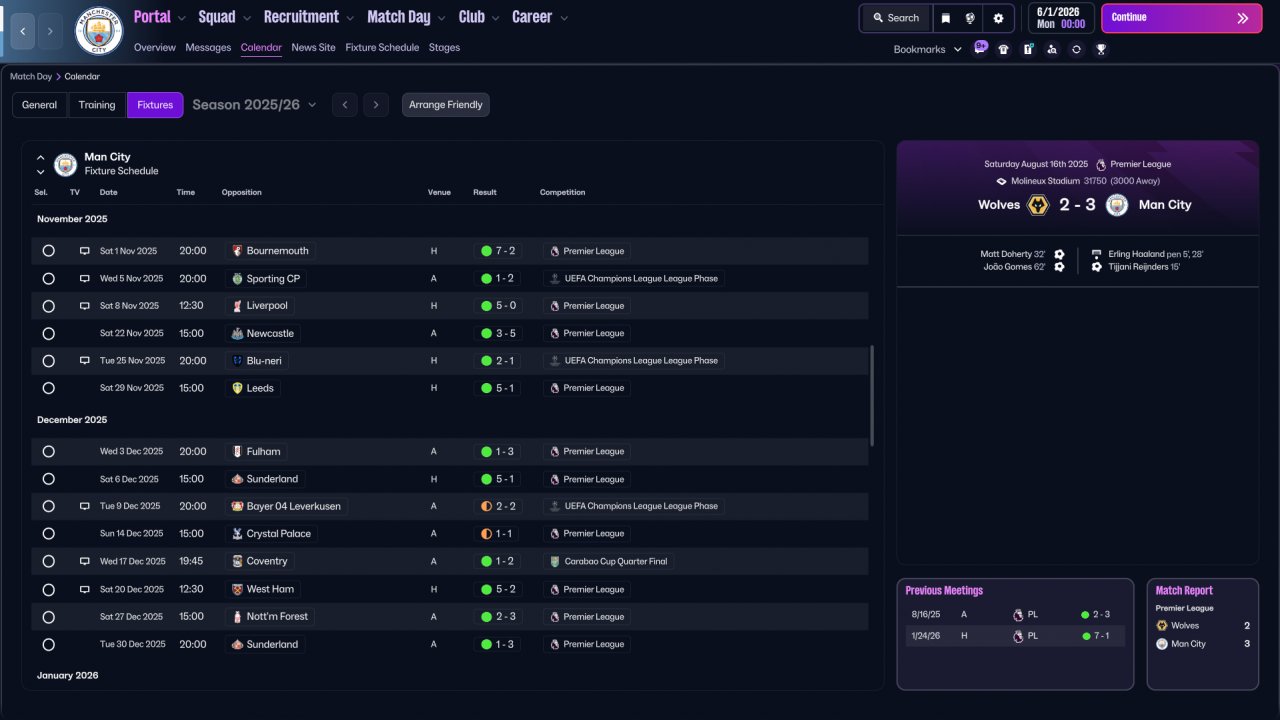1280x720 pixels.
Task: Open the News Site sub-tab
Action: (314, 48)
